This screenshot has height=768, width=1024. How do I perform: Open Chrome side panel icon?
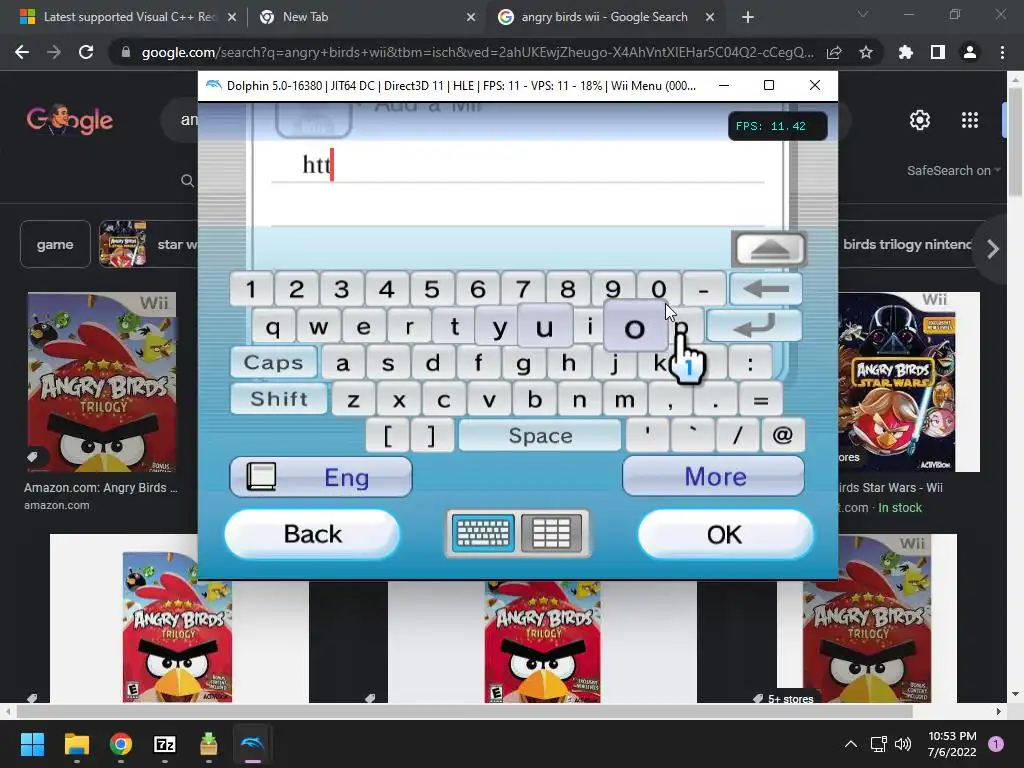(x=938, y=52)
